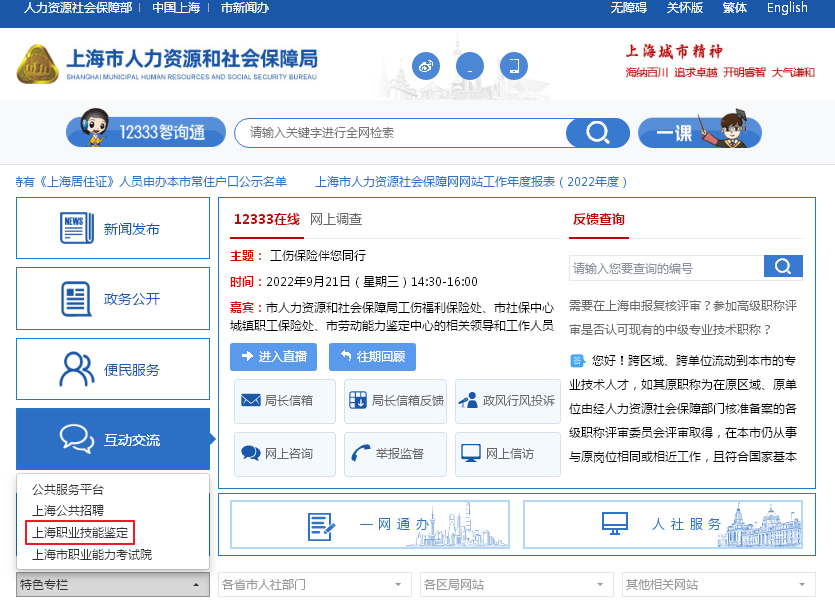Open the Weibo round icon

pos(425,67)
